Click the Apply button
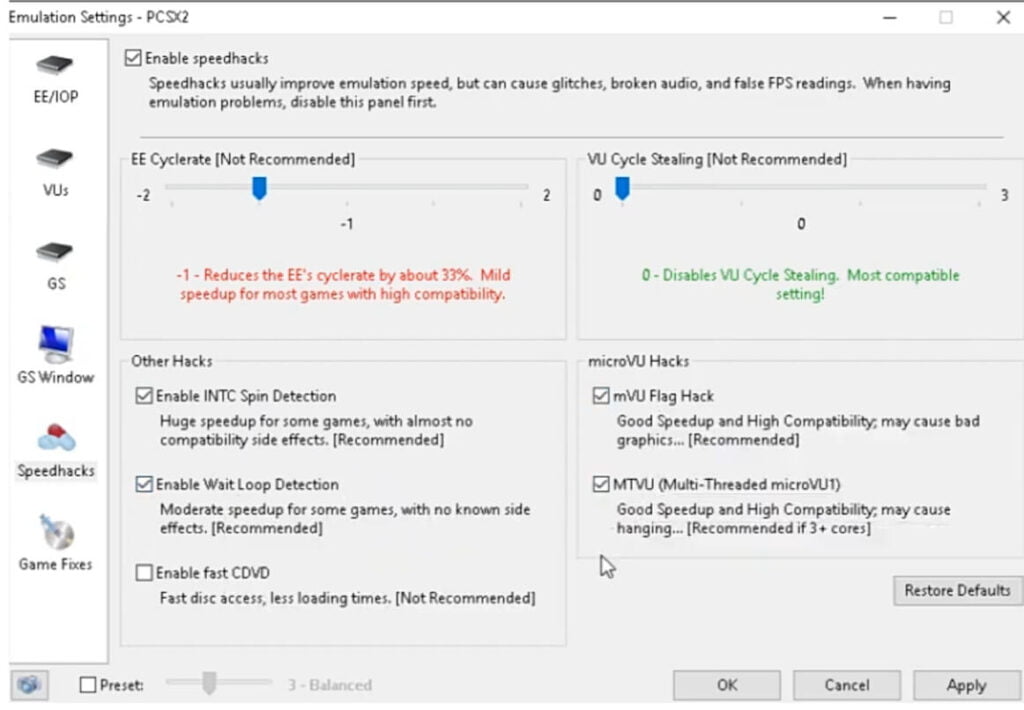The image size is (1024, 710). pos(967,685)
